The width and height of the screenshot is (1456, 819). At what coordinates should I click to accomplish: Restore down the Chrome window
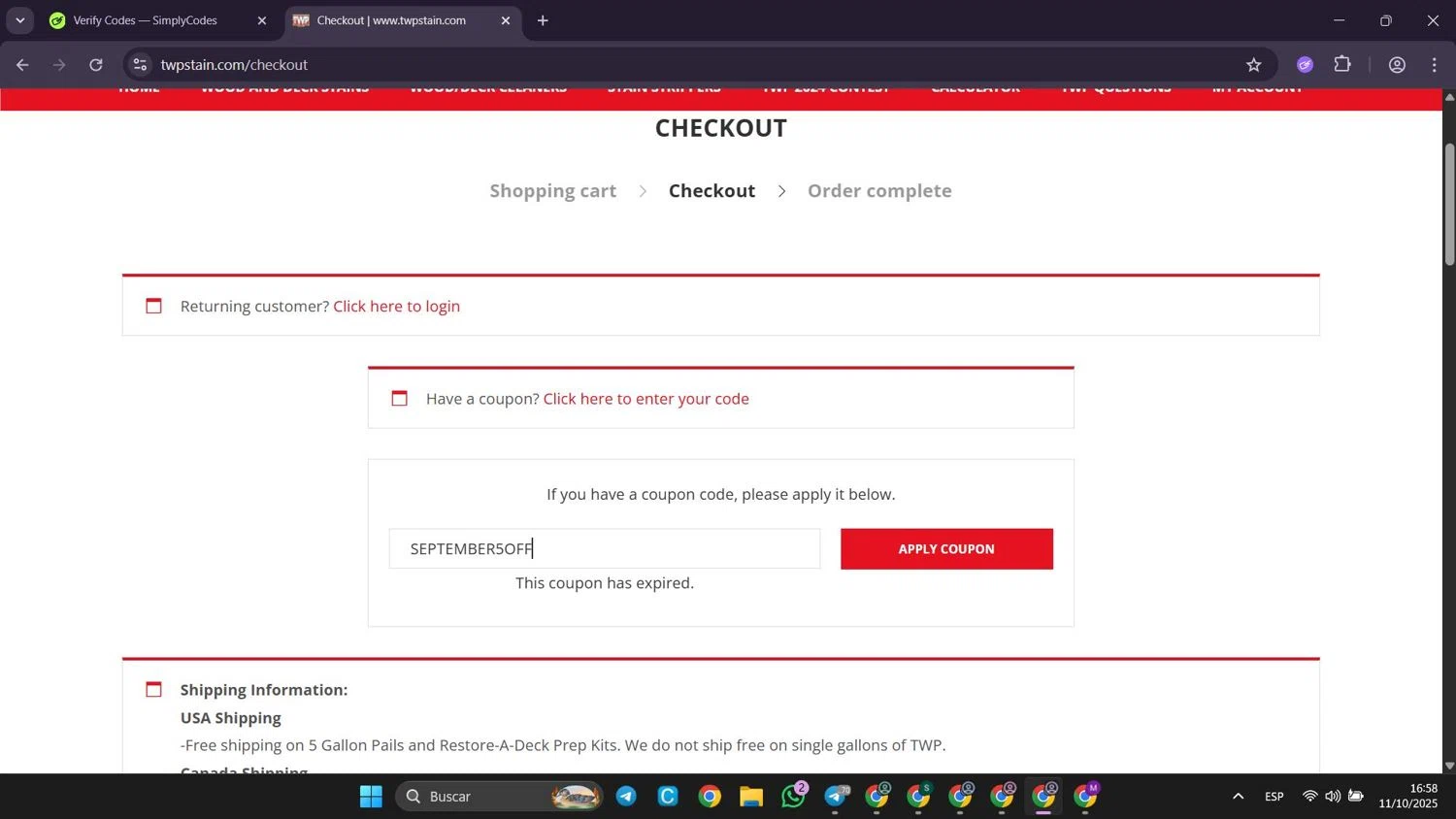pyautogui.click(x=1385, y=20)
